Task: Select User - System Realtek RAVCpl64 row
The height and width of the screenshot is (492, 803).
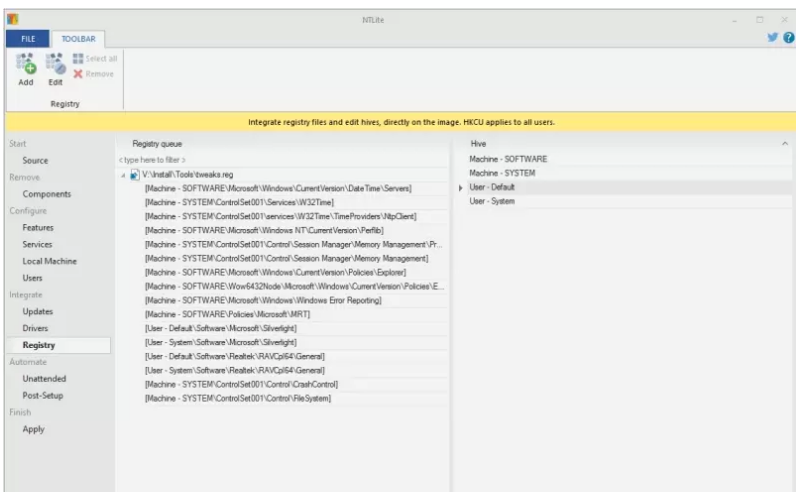Action: (235, 371)
